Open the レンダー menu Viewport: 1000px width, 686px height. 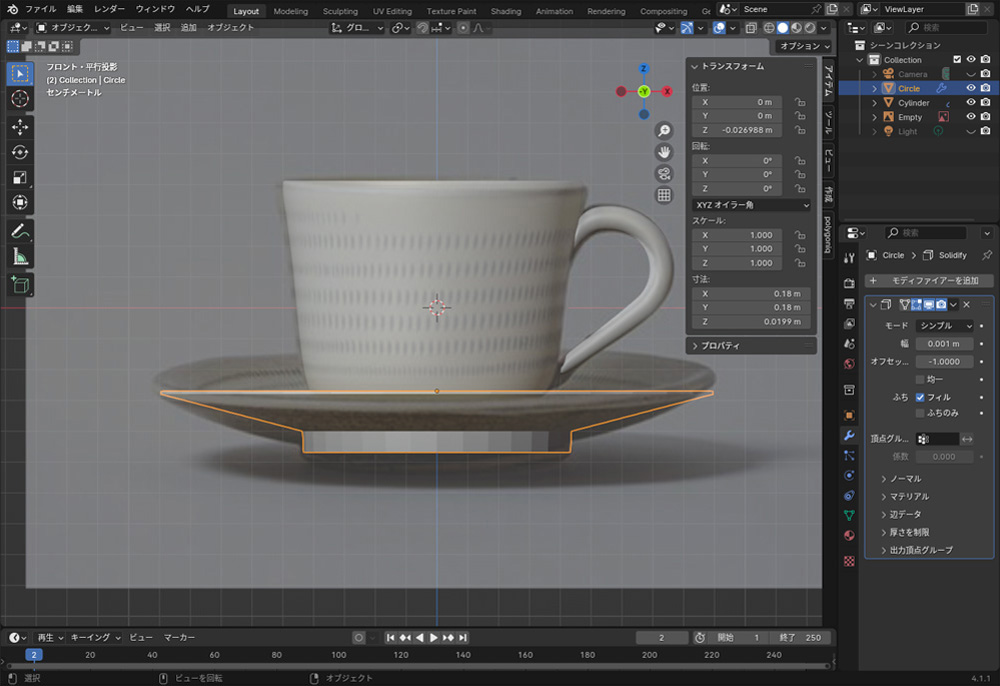pos(110,9)
